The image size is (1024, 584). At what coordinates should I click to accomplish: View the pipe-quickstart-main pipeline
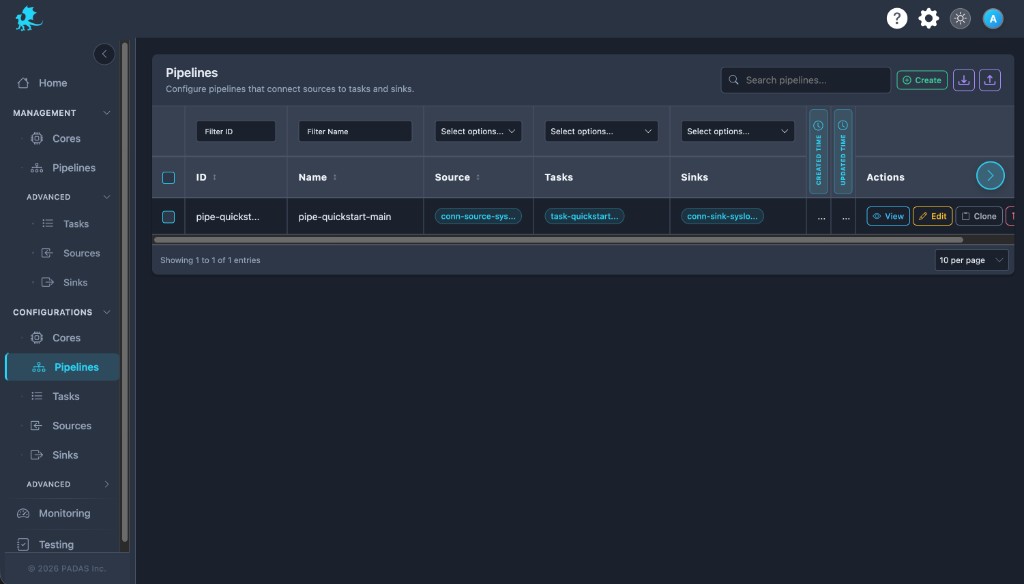[888, 216]
